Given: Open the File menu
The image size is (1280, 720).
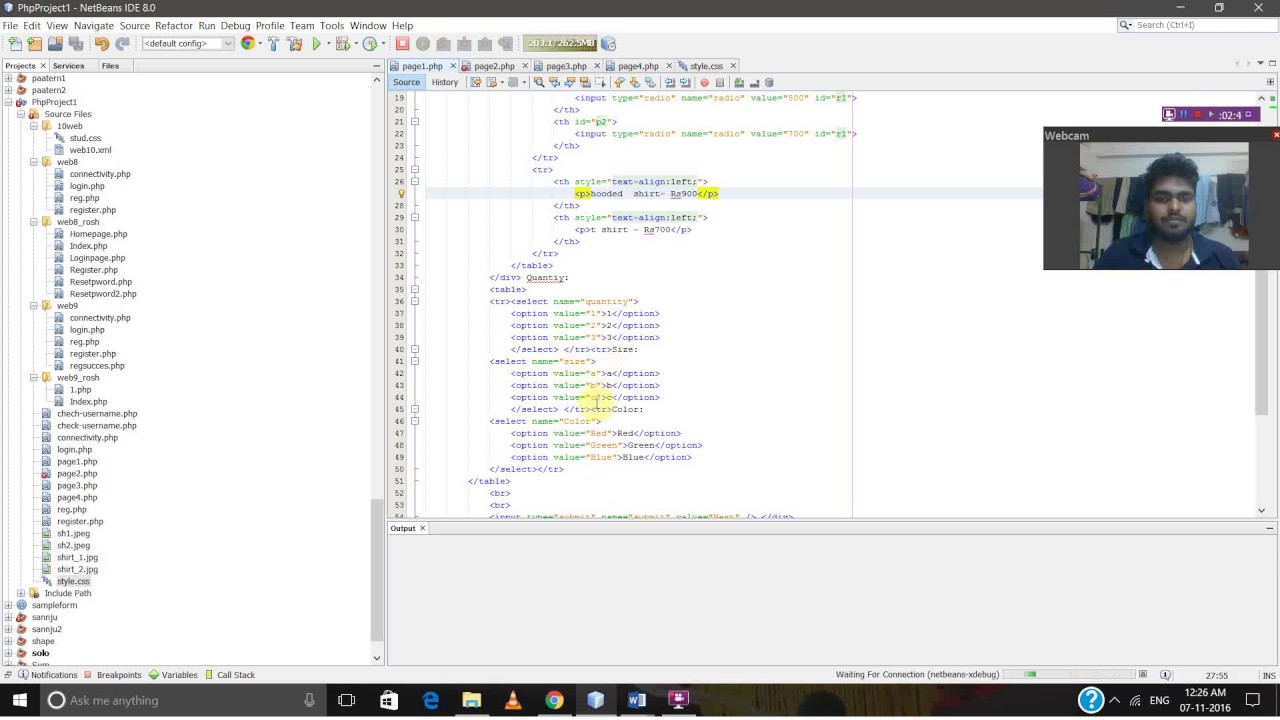Looking at the screenshot, I should click(10, 25).
